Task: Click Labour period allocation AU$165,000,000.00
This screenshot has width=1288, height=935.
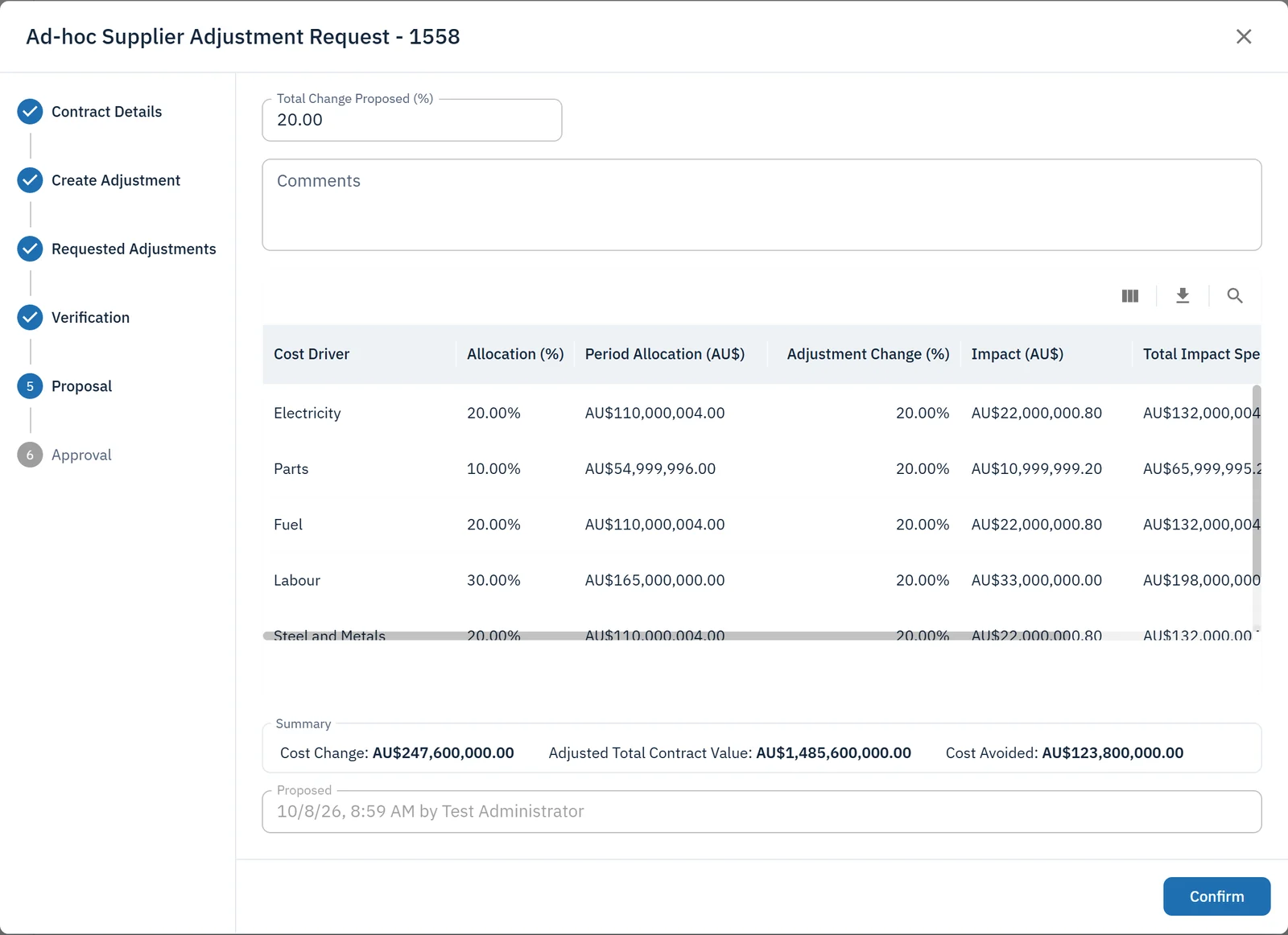Action: coord(654,580)
